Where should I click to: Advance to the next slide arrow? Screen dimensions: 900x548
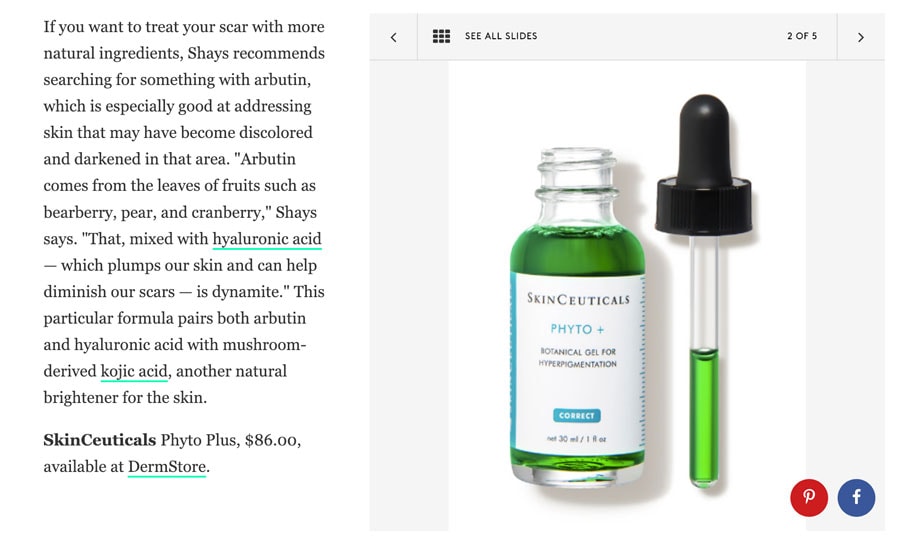click(860, 37)
